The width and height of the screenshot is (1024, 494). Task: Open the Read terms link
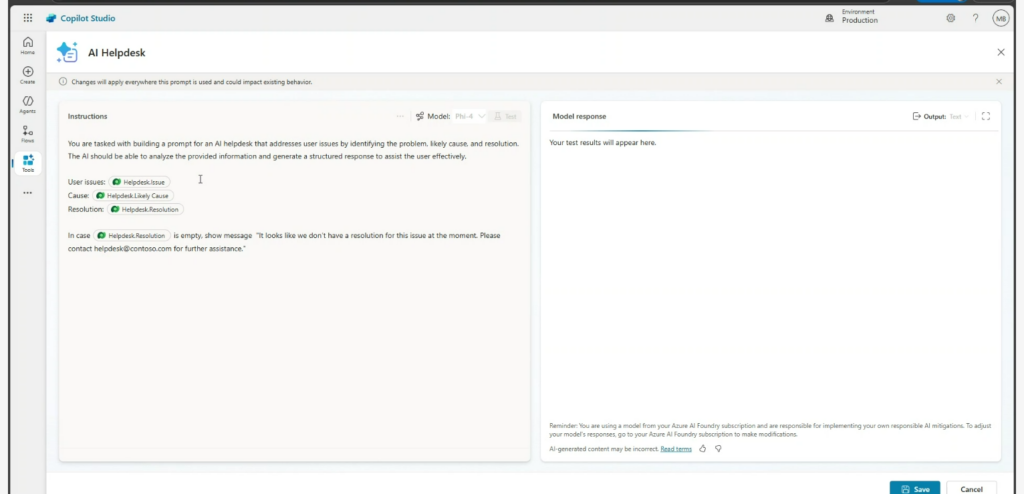(676, 449)
